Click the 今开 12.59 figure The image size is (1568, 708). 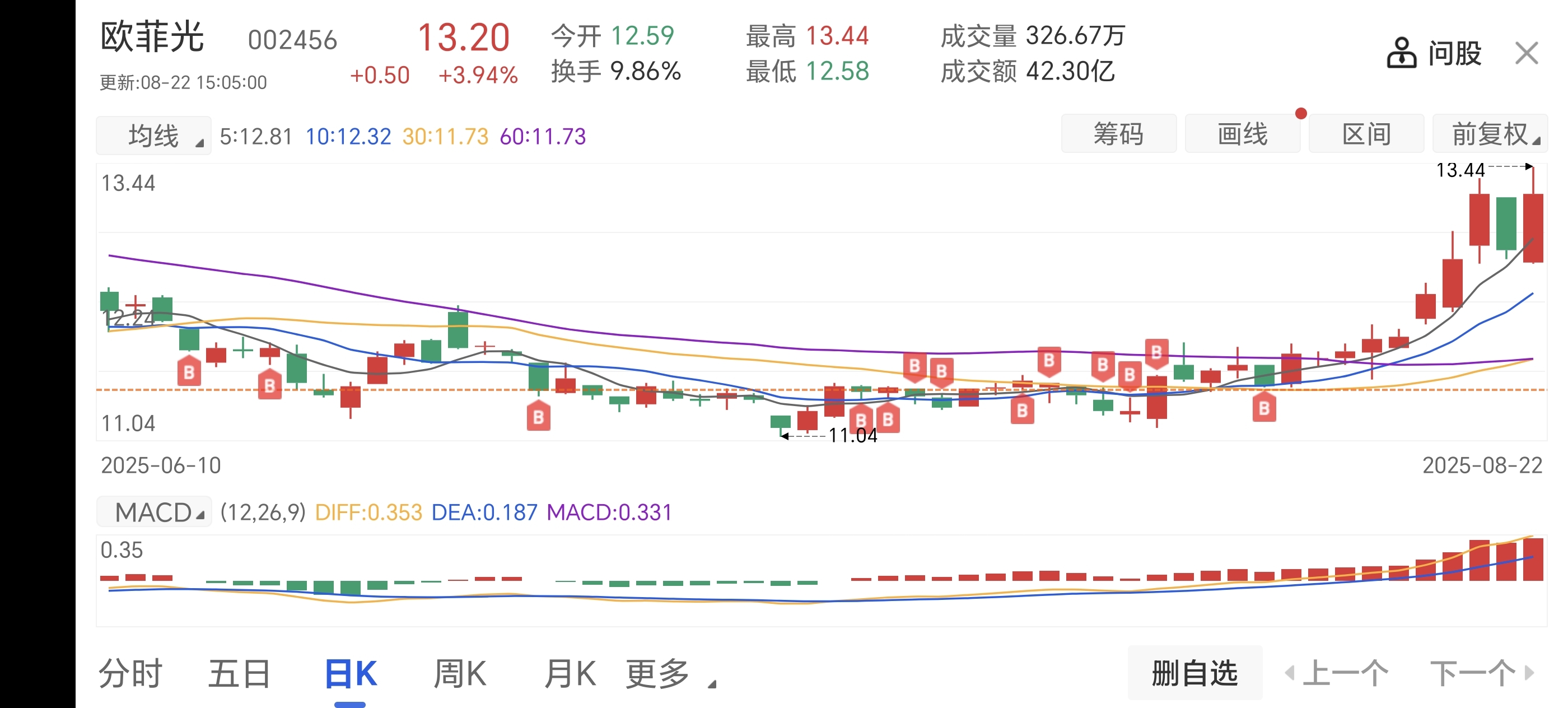tap(613, 36)
